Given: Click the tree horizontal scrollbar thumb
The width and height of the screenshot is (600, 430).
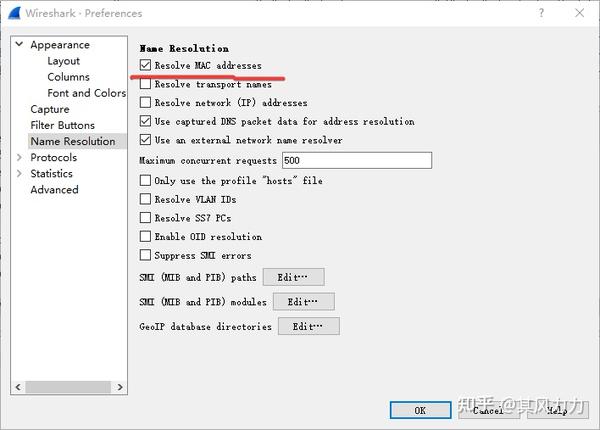Looking at the screenshot, I should tap(68, 387).
